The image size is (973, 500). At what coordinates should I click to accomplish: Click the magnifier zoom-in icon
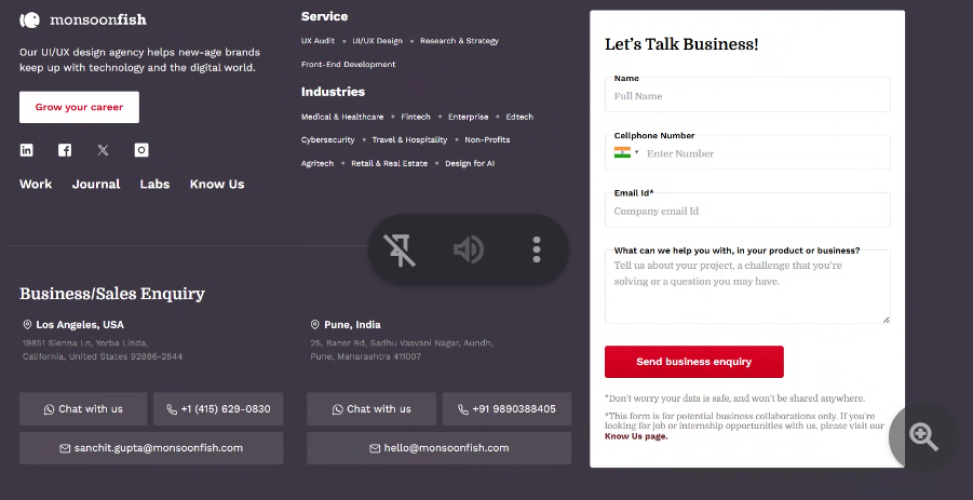click(923, 436)
